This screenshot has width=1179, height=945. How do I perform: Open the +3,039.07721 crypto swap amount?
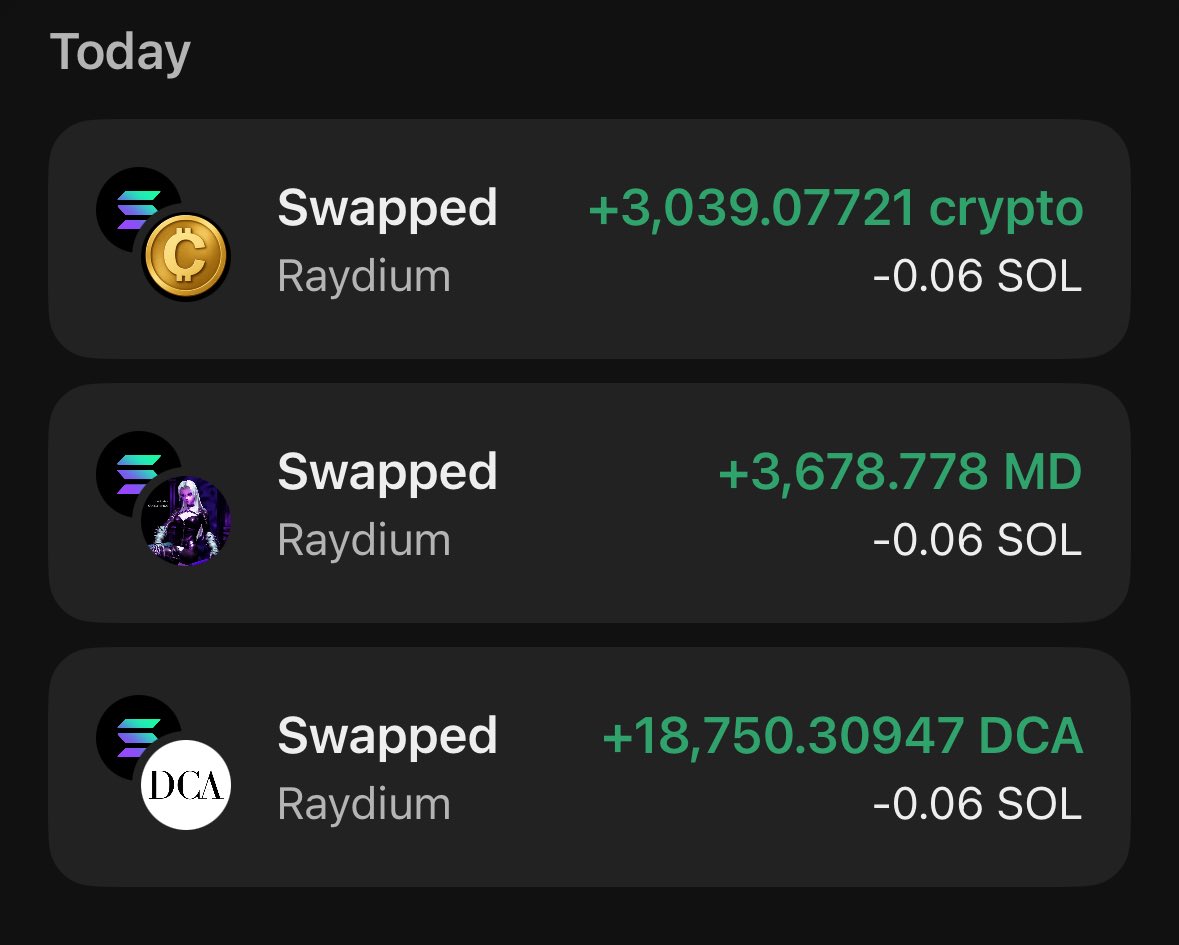835,209
